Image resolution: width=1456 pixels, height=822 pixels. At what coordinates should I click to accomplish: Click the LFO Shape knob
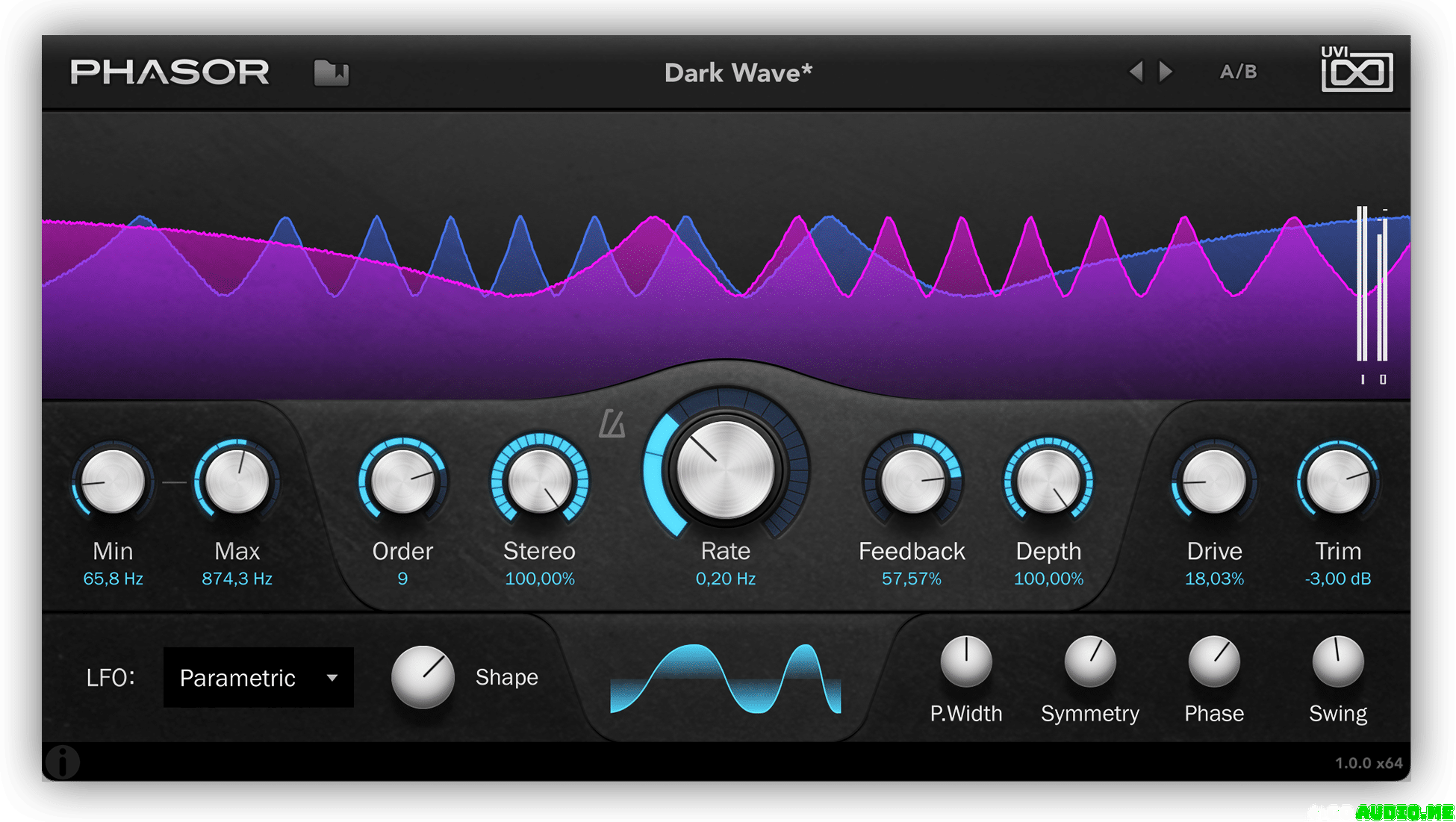coord(423,676)
